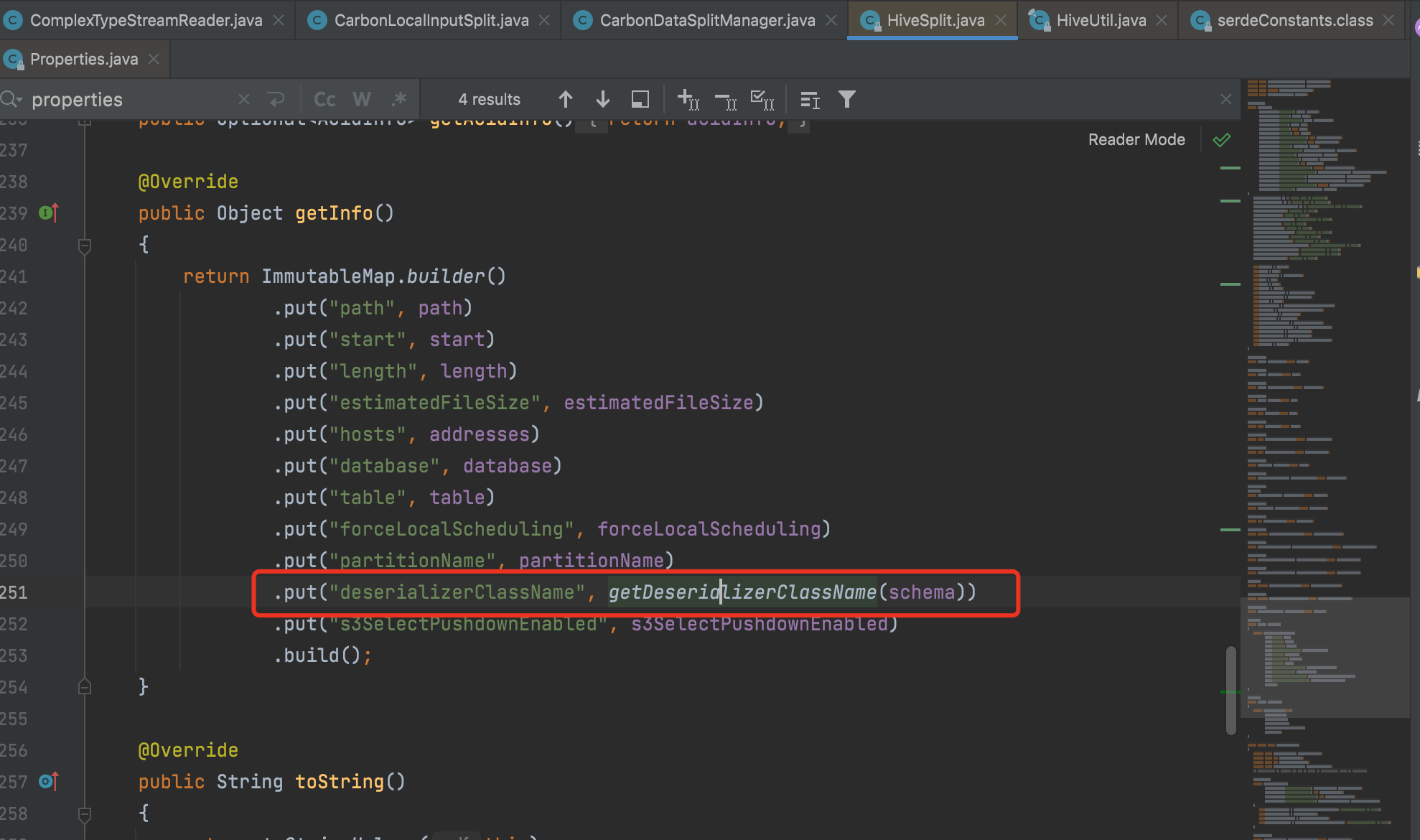Select all occurrences icon
The image size is (1420, 840).
(762, 99)
